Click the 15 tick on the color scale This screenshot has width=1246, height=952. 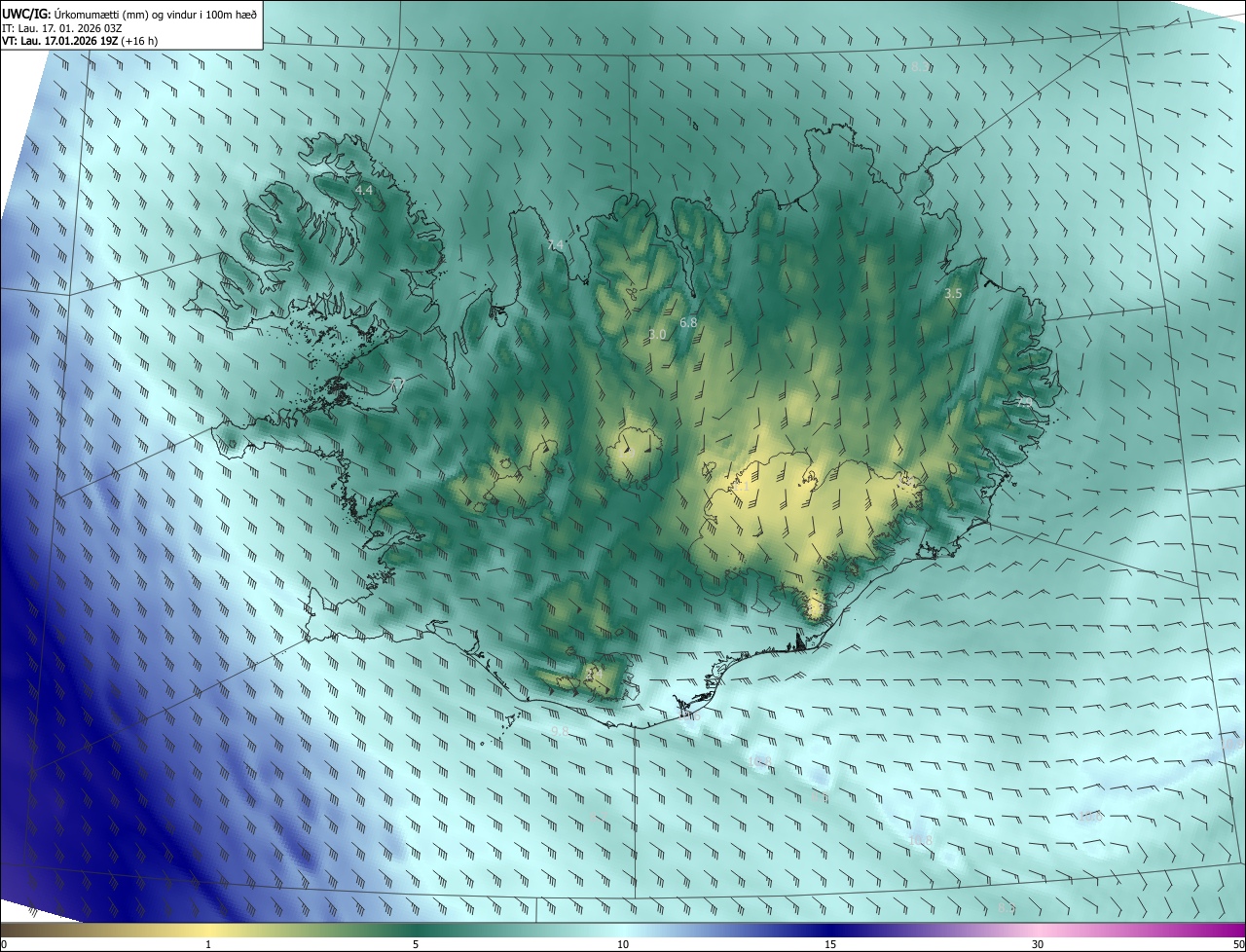coord(830,945)
